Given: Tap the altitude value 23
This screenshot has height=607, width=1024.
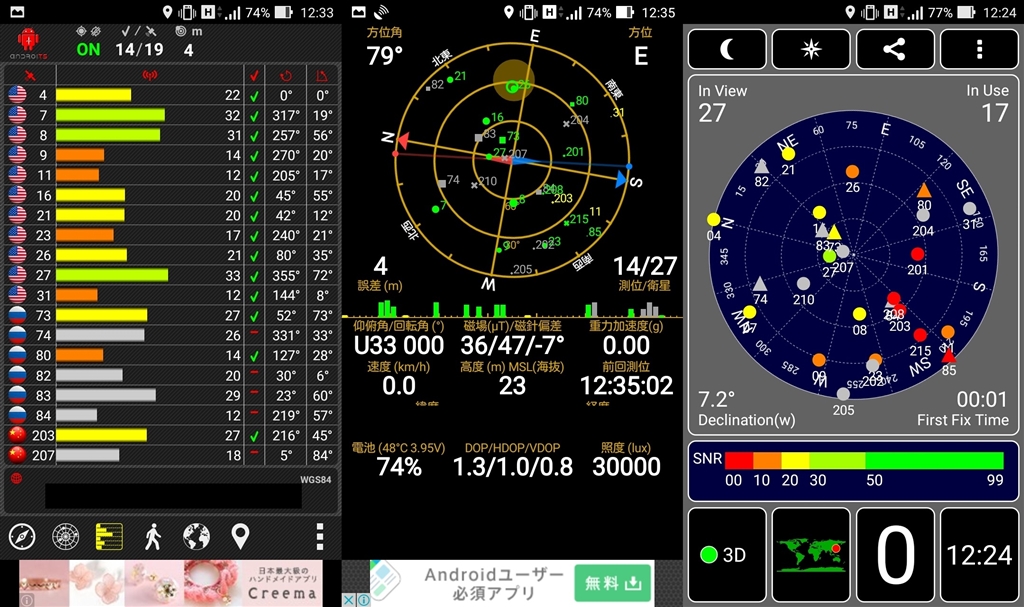Looking at the screenshot, I should pos(513,386).
